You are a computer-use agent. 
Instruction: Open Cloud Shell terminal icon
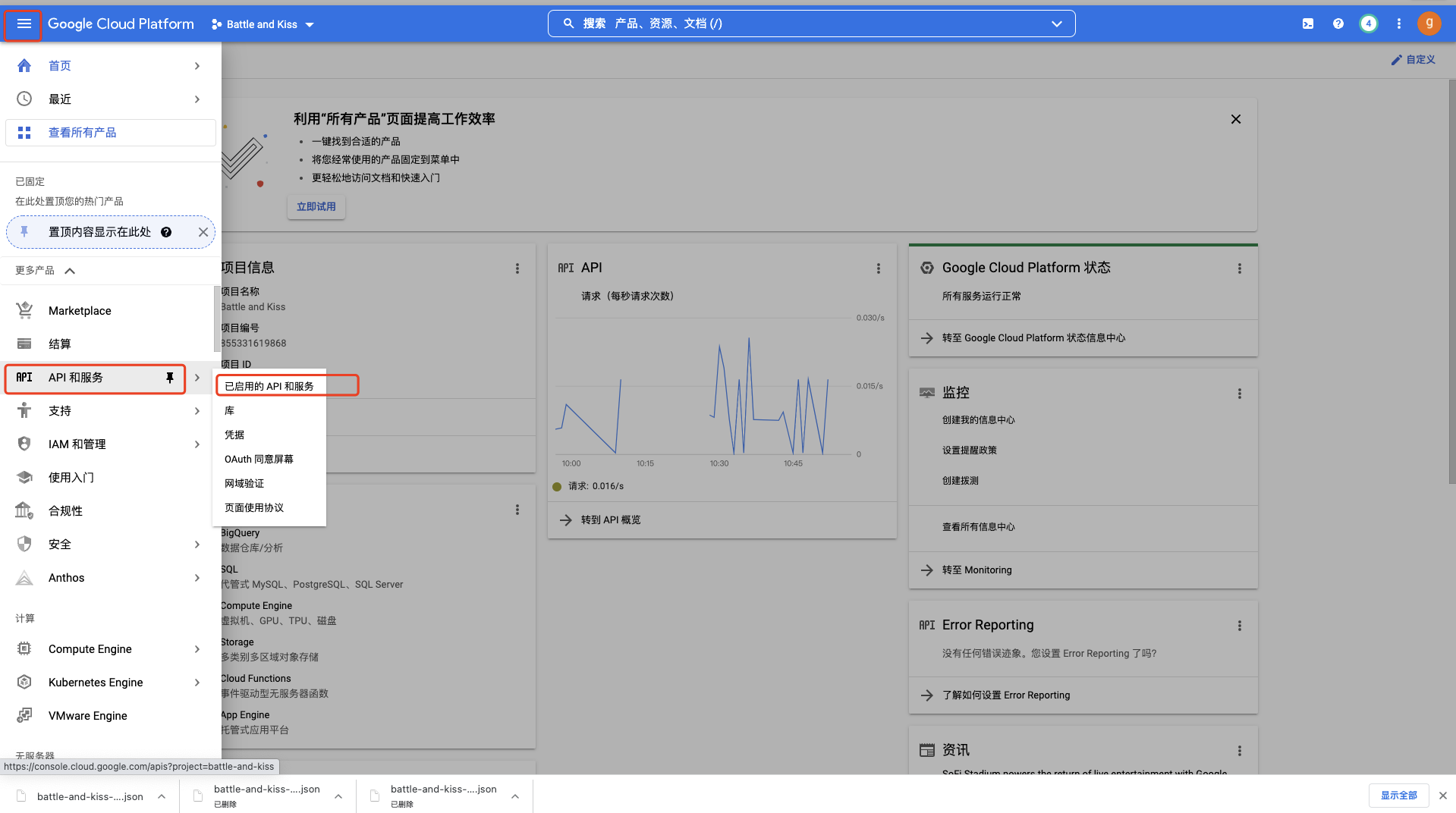coord(1308,24)
